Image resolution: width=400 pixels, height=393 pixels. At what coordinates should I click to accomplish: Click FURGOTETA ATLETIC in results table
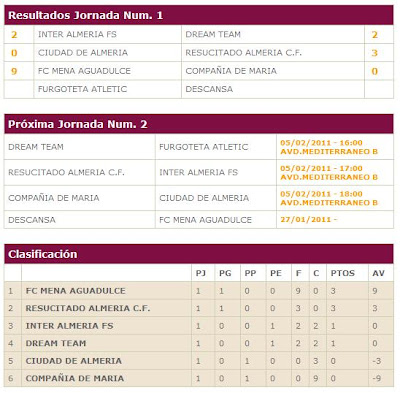tap(82, 89)
